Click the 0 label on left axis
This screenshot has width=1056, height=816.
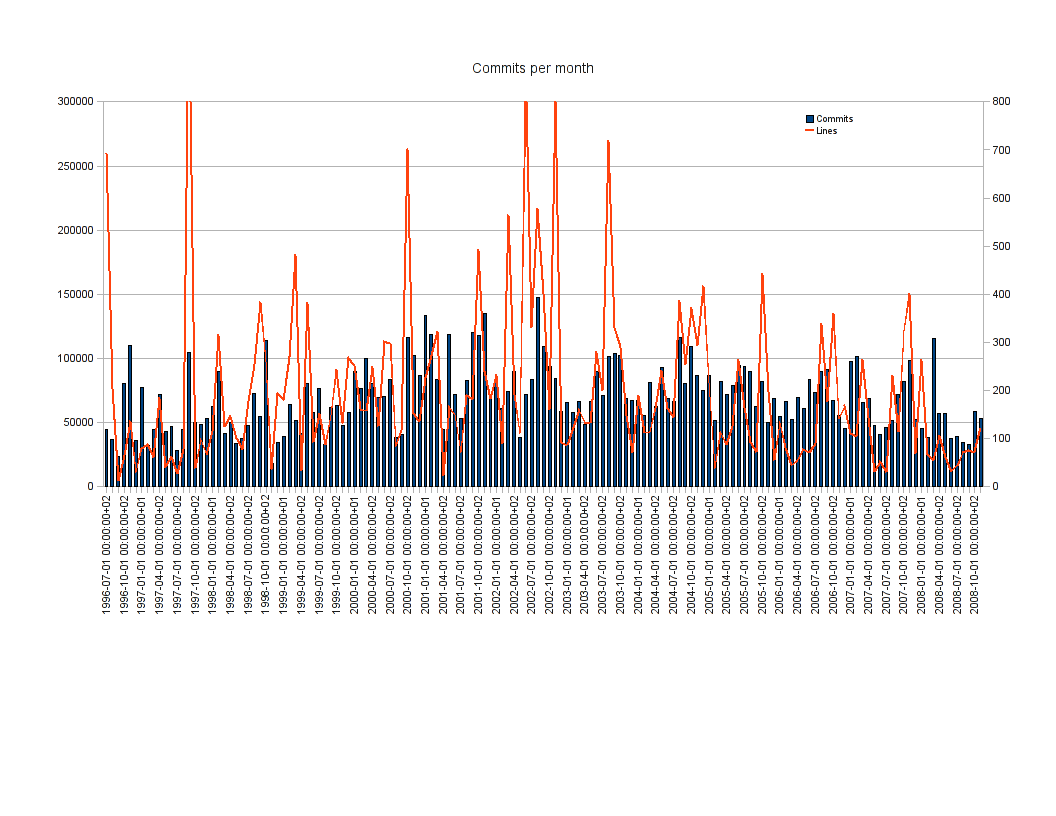tap(90, 486)
